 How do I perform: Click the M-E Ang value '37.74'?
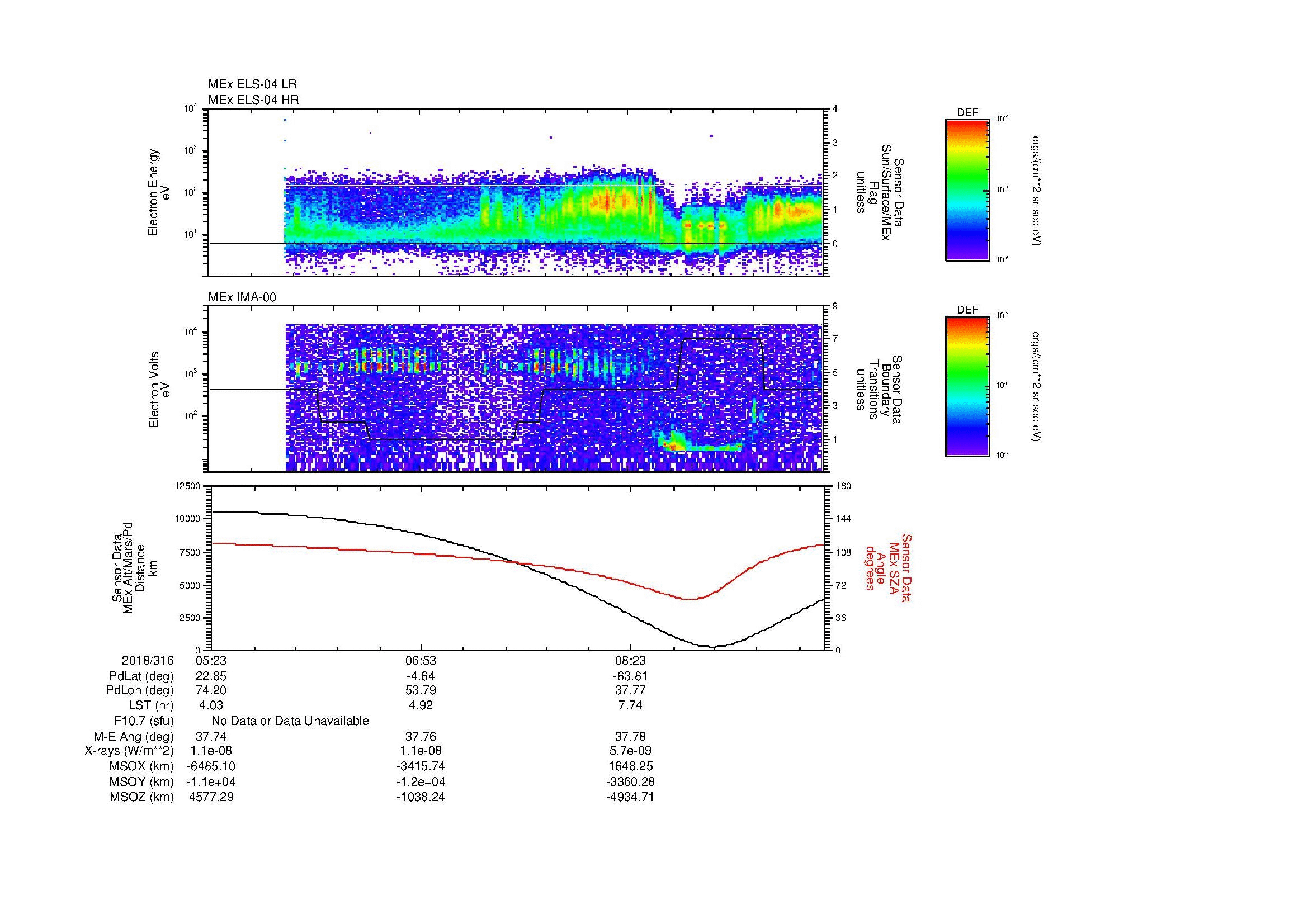[211, 737]
